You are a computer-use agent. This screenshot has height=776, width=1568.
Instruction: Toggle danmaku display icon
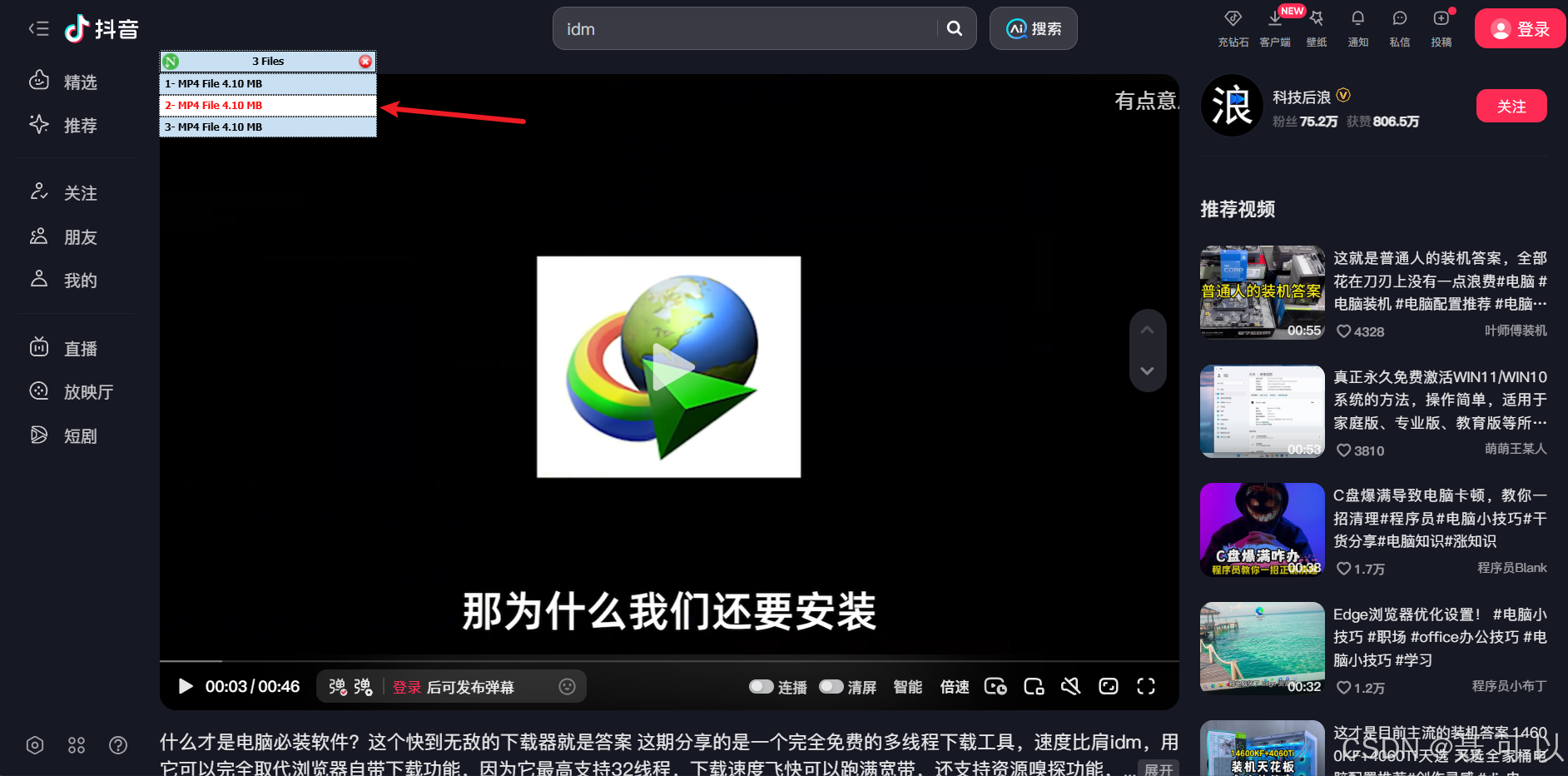tap(337, 687)
